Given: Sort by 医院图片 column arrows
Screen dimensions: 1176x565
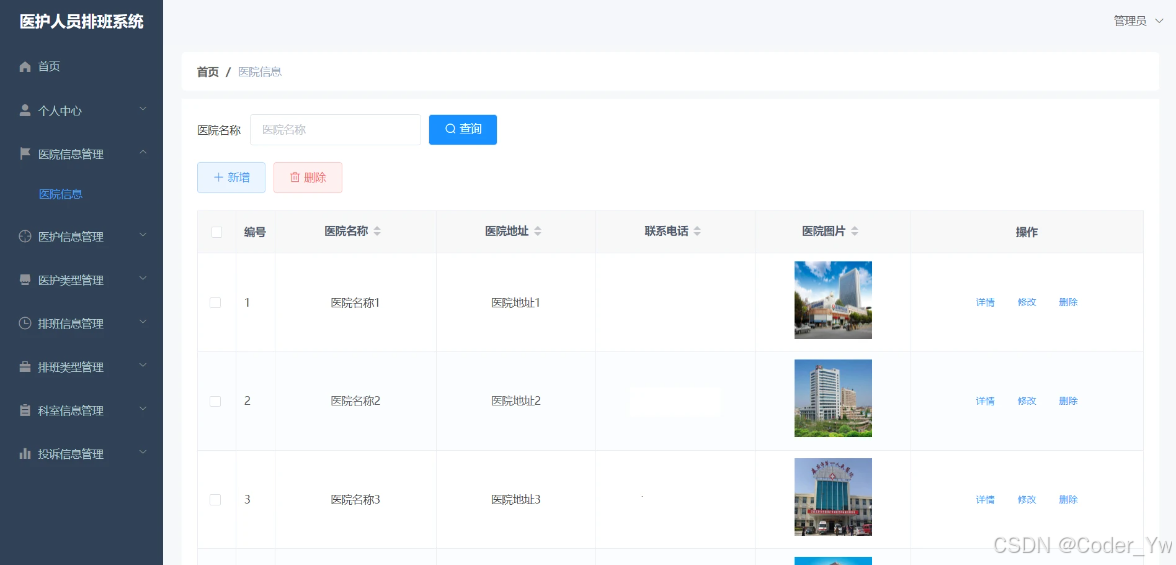Looking at the screenshot, I should click(x=855, y=232).
